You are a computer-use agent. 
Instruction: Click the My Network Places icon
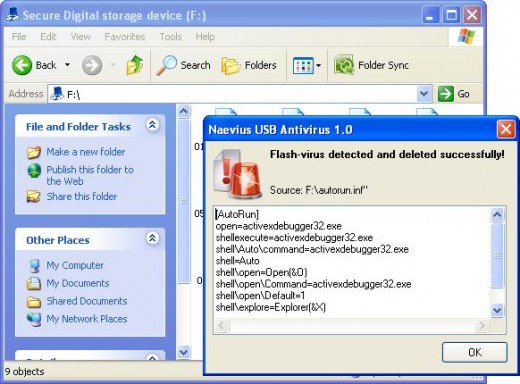coord(34,320)
